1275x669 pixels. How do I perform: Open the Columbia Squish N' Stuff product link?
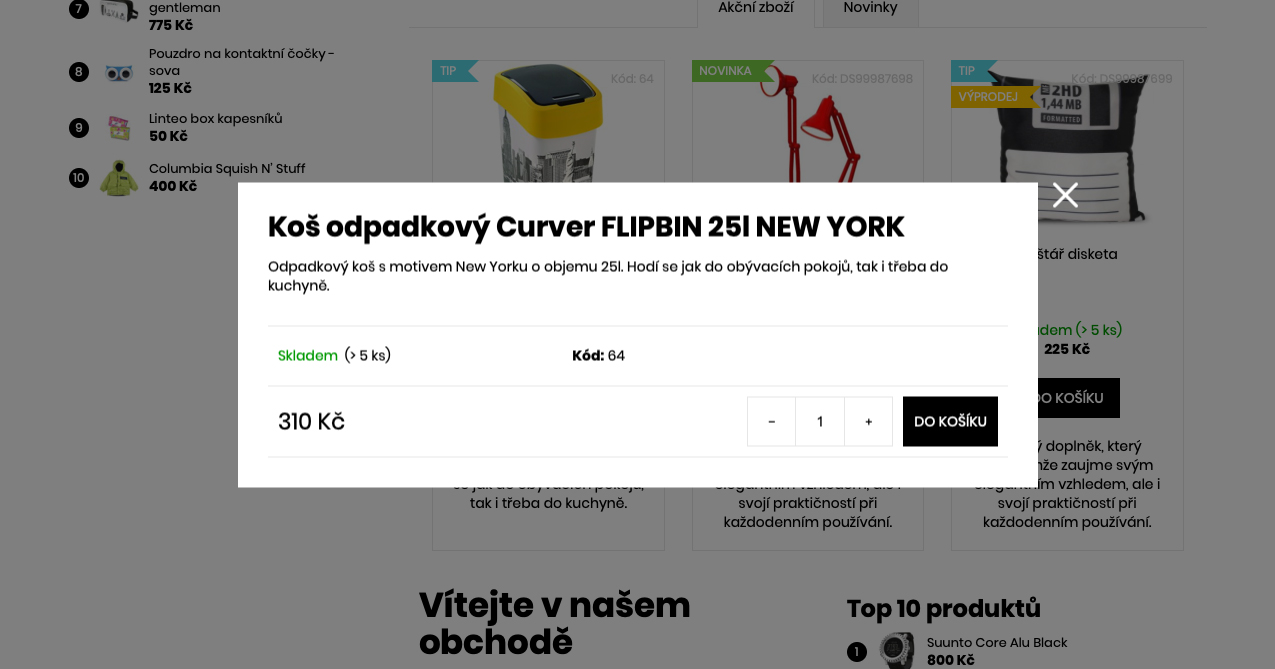pos(227,169)
